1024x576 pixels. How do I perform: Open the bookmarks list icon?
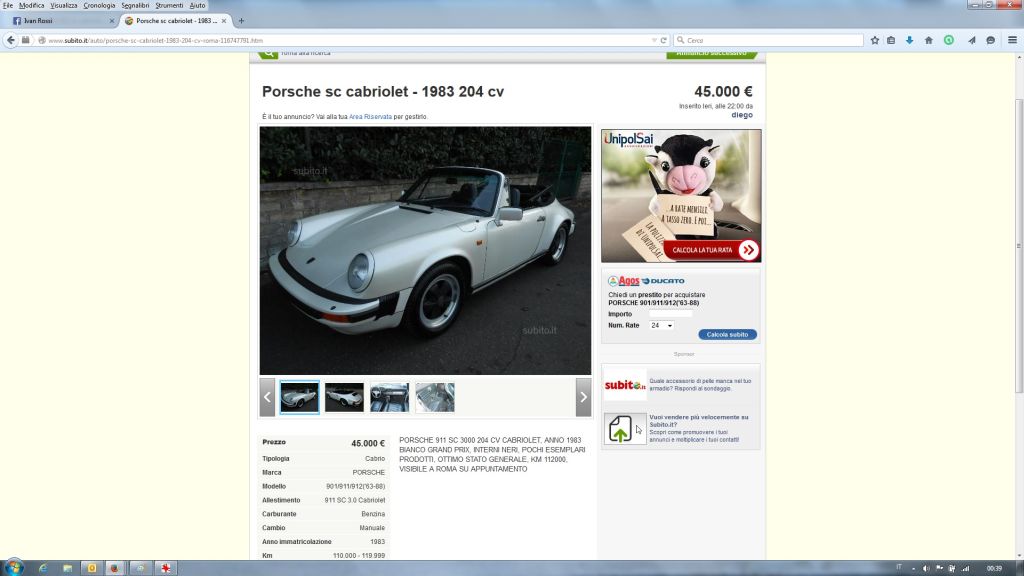(891, 40)
